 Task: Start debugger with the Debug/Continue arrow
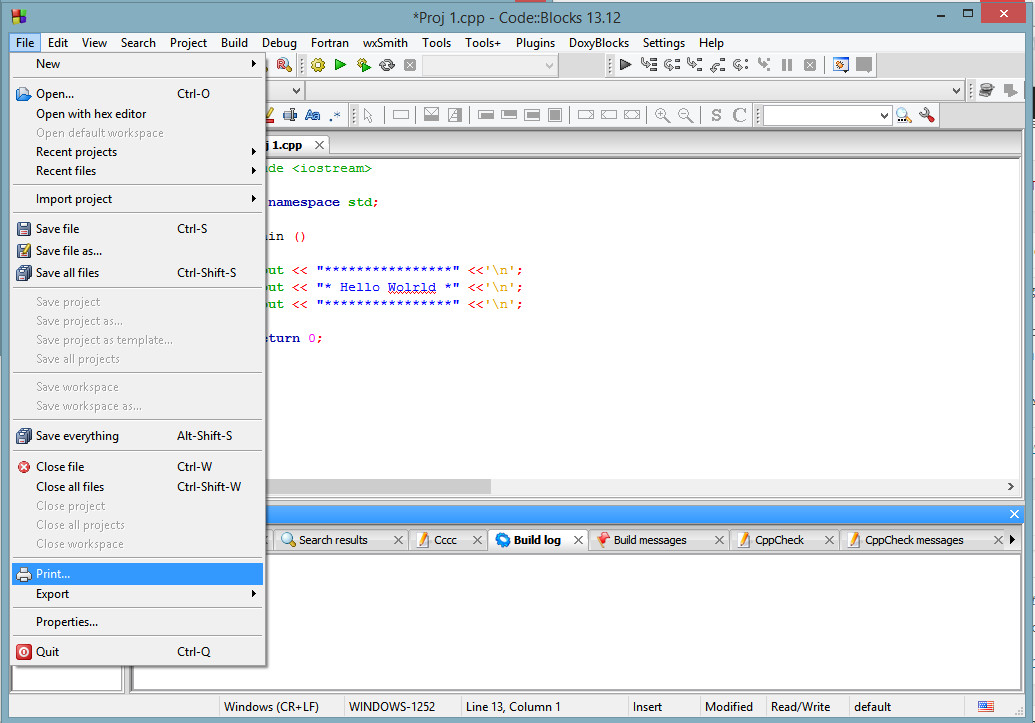click(625, 65)
